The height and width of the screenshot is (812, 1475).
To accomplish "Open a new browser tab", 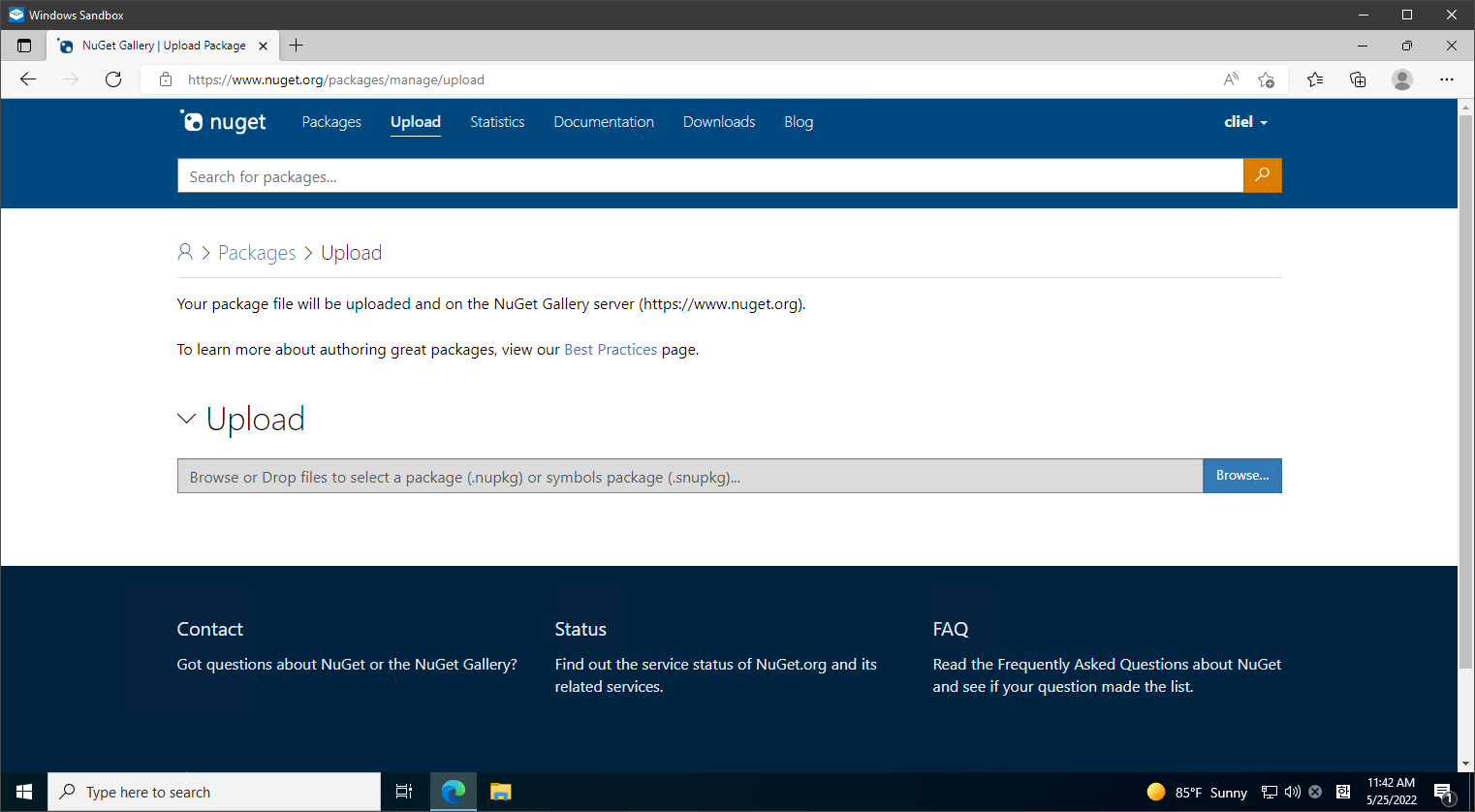I will (296, 46).
